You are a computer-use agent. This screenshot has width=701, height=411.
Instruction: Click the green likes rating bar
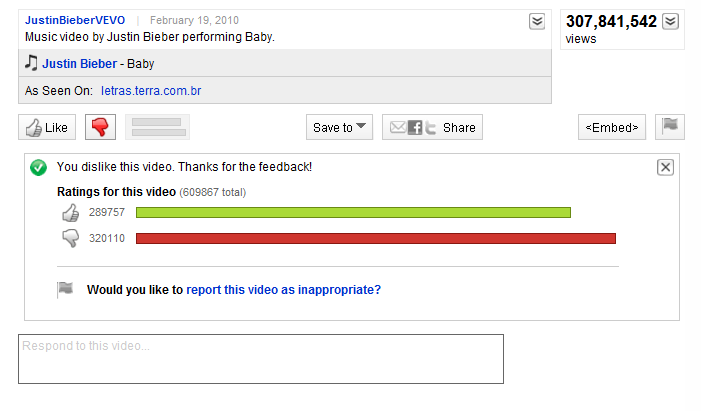pyautogui.click(x=353, y=212)
